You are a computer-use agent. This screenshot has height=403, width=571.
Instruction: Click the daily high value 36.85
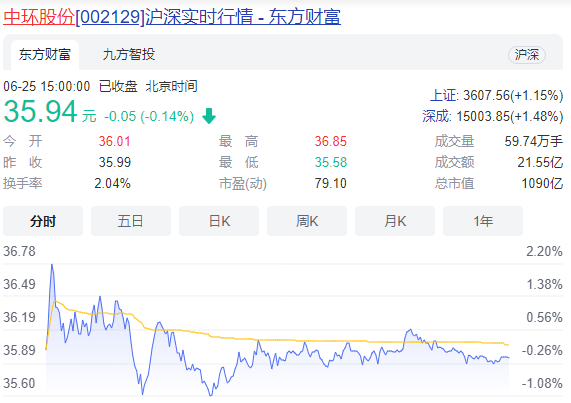tap(331, 141)
